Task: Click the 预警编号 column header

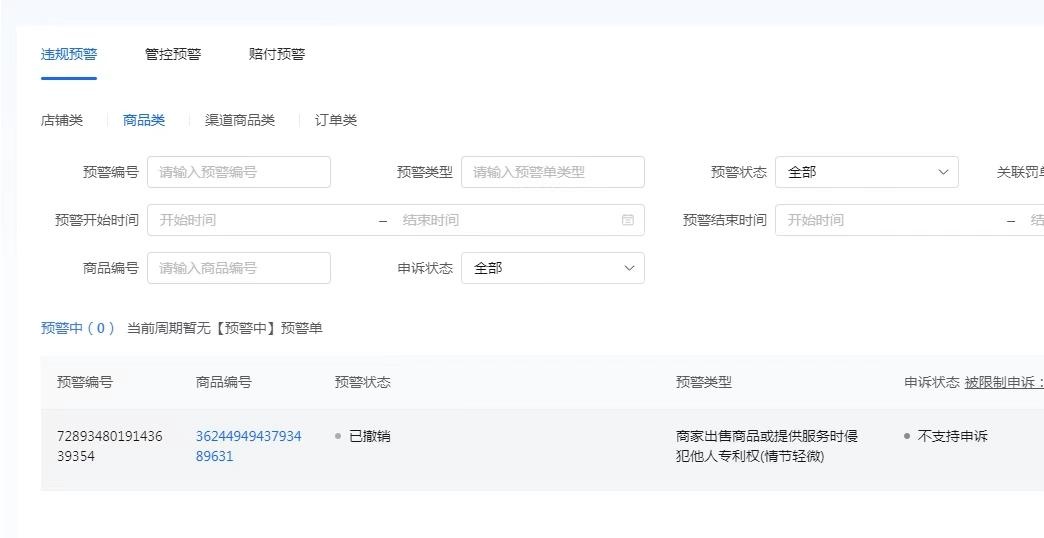Action: click(x=85, y=382)
